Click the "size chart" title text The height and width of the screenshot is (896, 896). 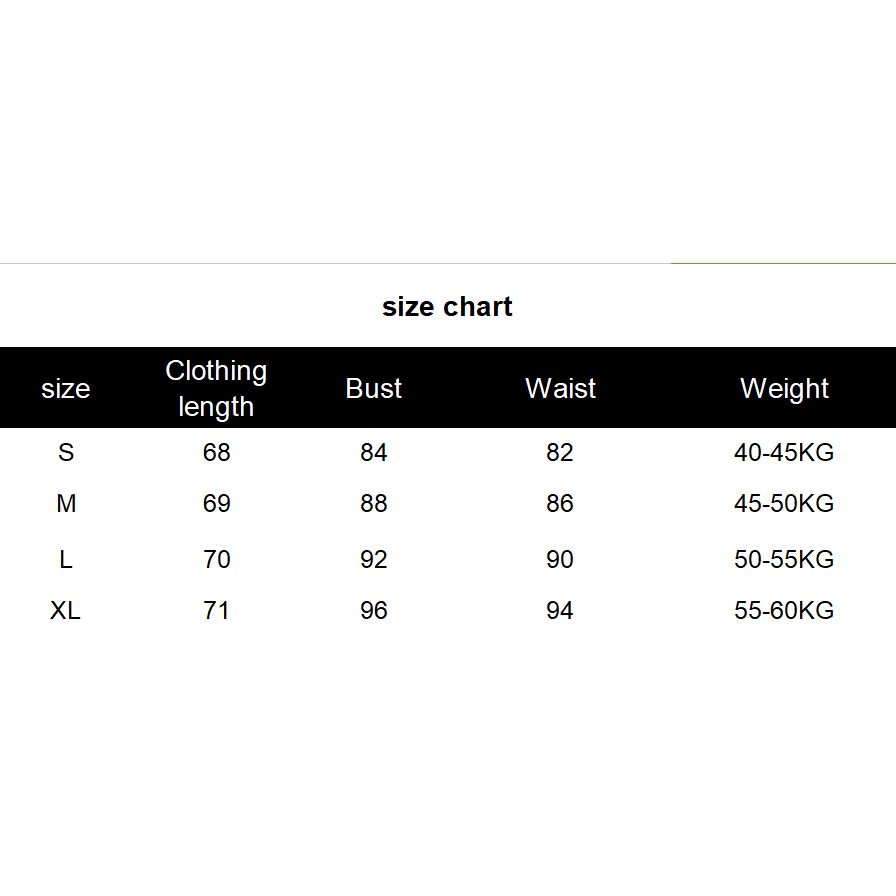pyautogui.click(x=447, y=307)
